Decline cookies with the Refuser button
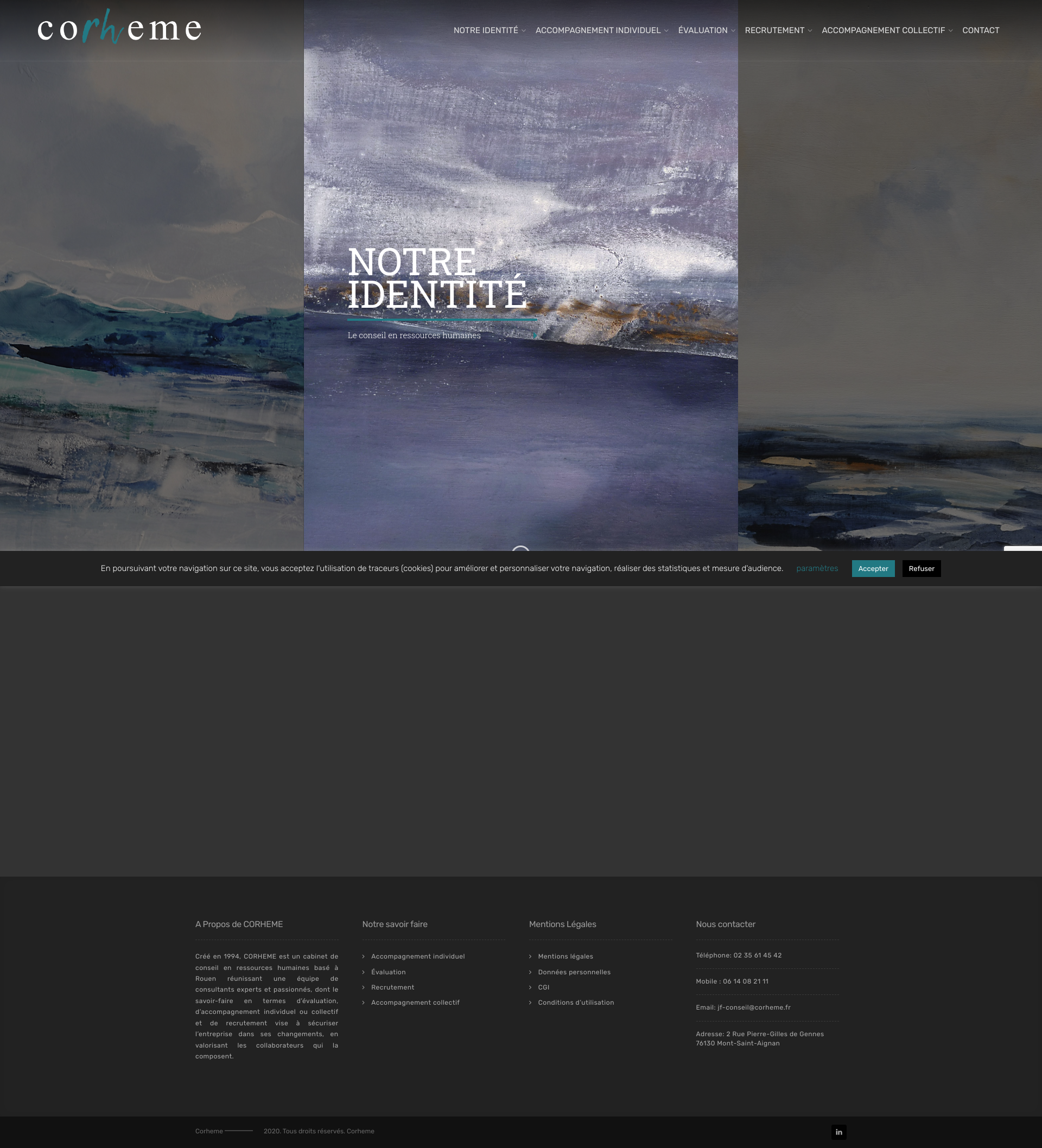The width and height of the screenshot is (1042, 1148). (922, 568)
